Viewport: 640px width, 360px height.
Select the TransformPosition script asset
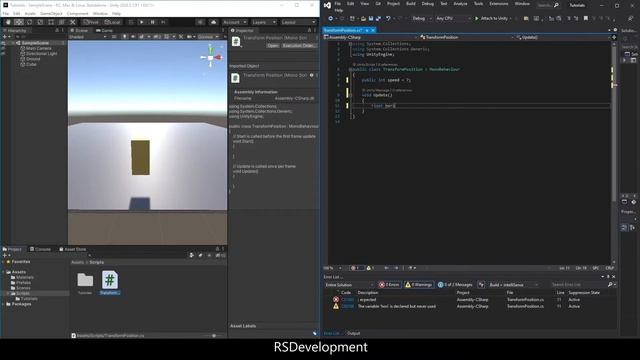[110, 282]
